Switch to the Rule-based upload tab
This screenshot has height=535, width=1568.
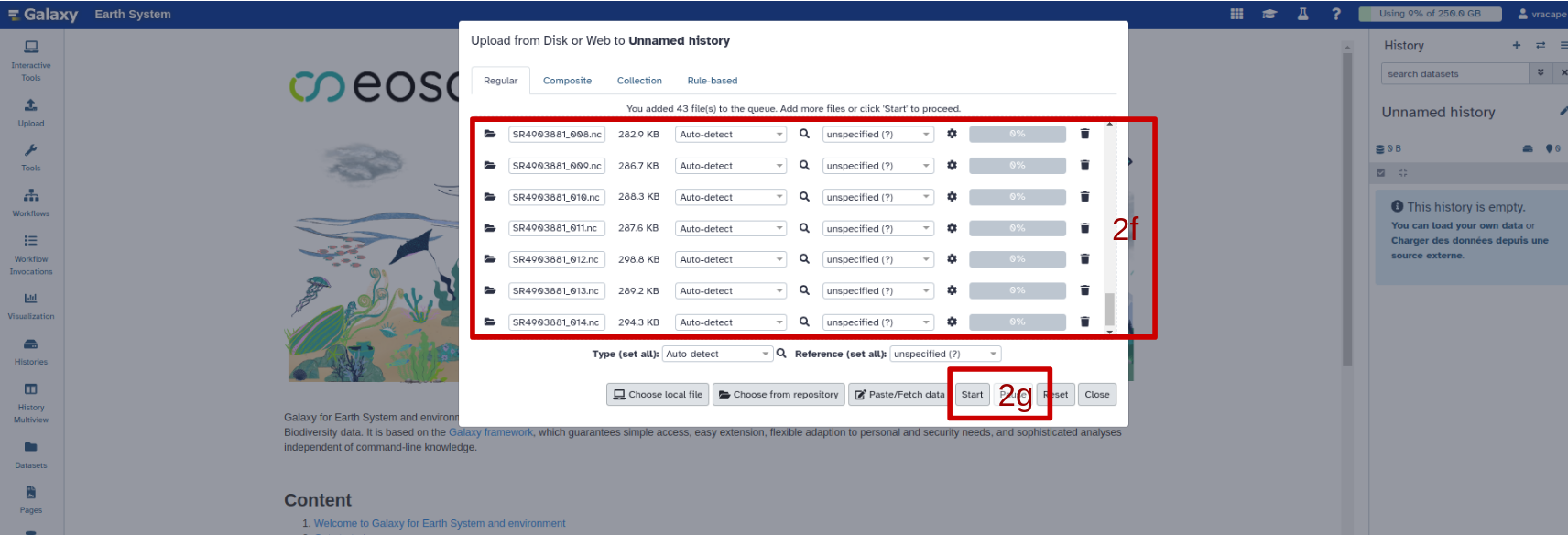(x=713, y=81)
